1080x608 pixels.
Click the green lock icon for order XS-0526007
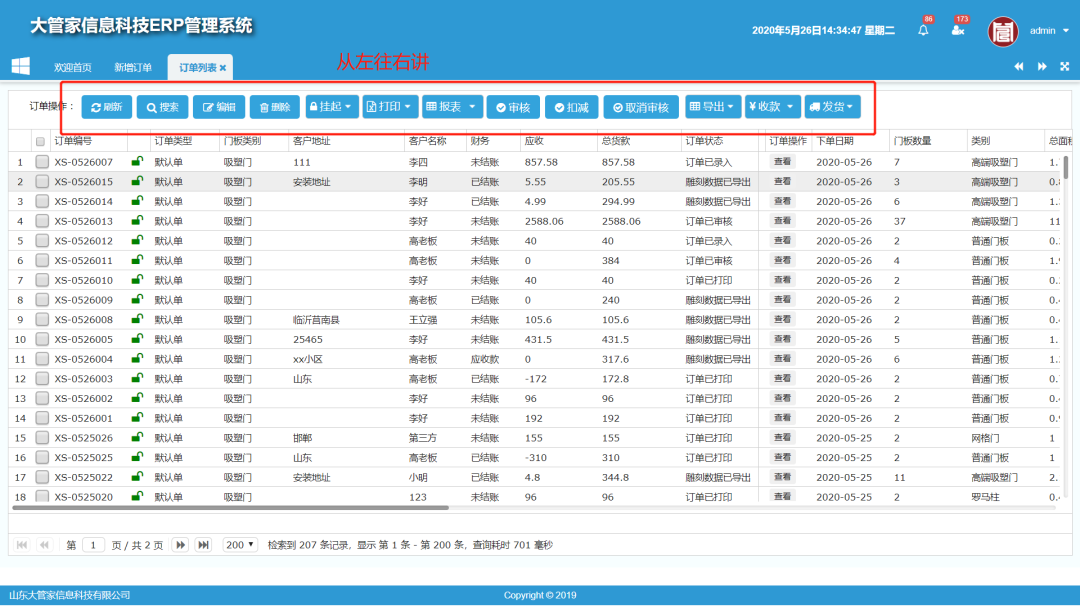pos(137,161)
